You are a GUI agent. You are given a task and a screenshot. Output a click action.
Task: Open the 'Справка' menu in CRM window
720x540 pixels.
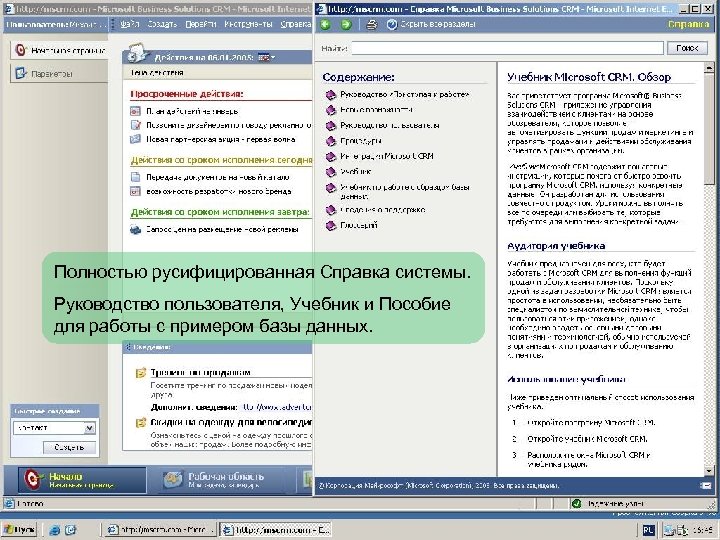[x=295, y=24]
